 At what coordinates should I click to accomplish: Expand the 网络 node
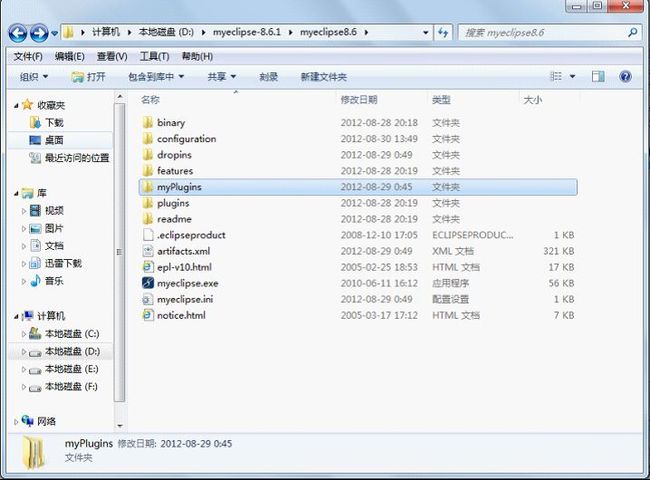(x=16, y=422)
